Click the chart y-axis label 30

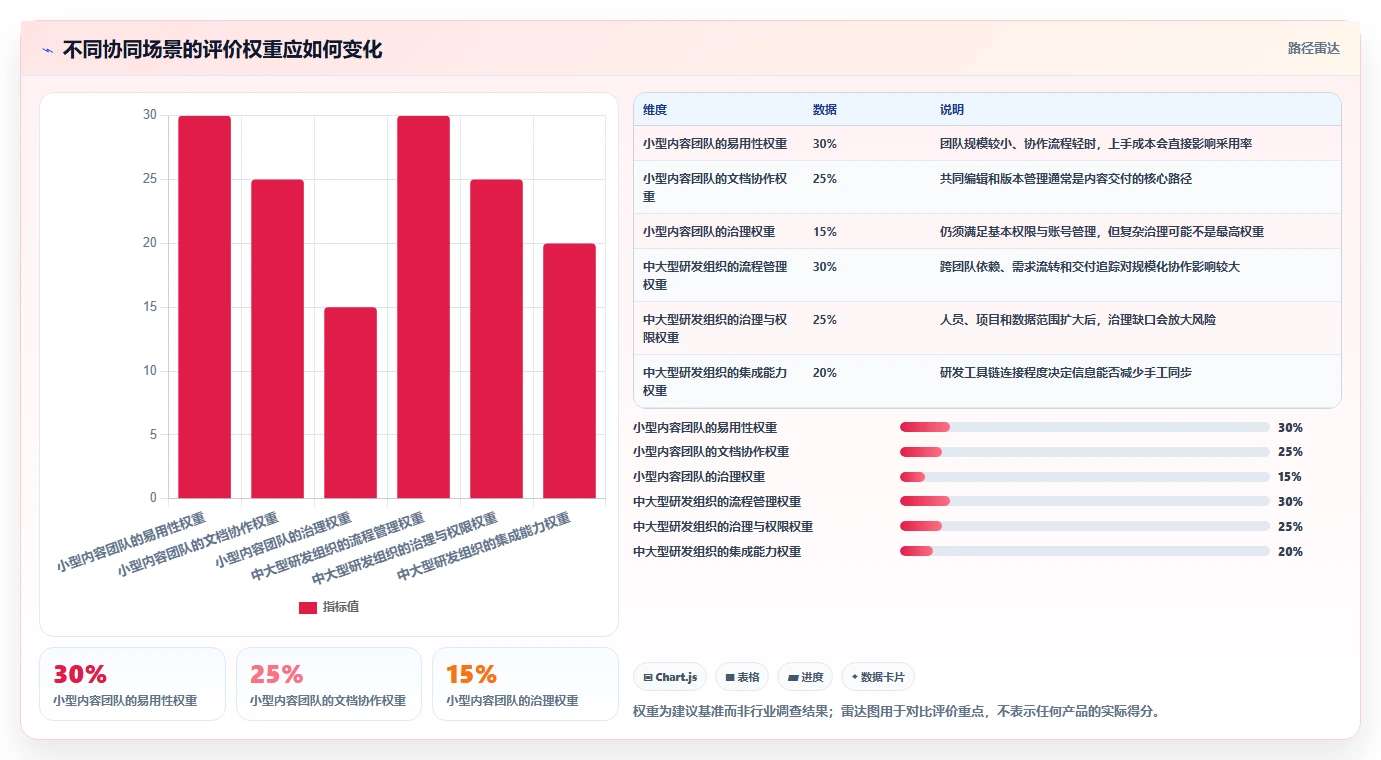150,115
